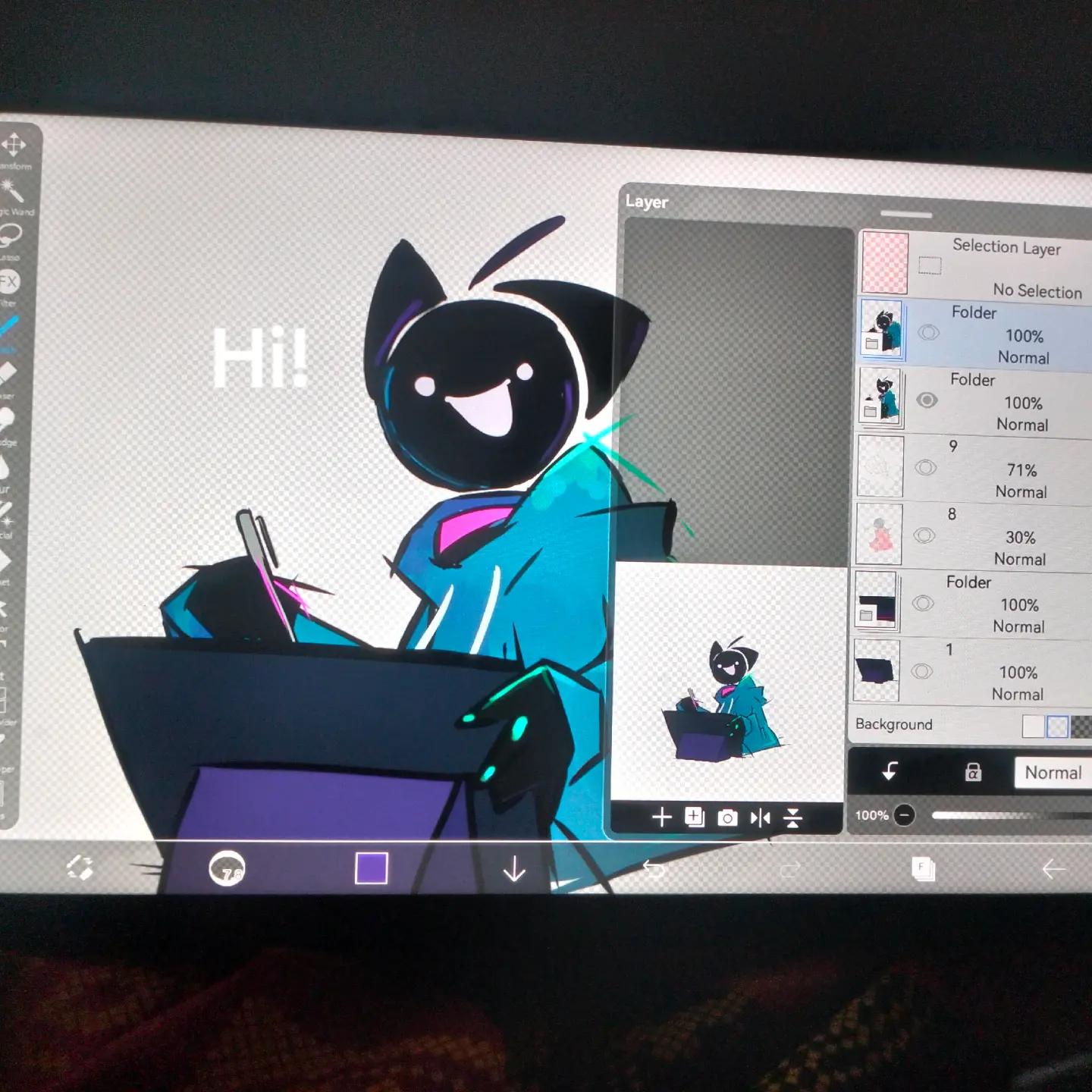Choose the light transparent Background swatch
The image size is (1092, 1092).
click(x=1057, y=726)
